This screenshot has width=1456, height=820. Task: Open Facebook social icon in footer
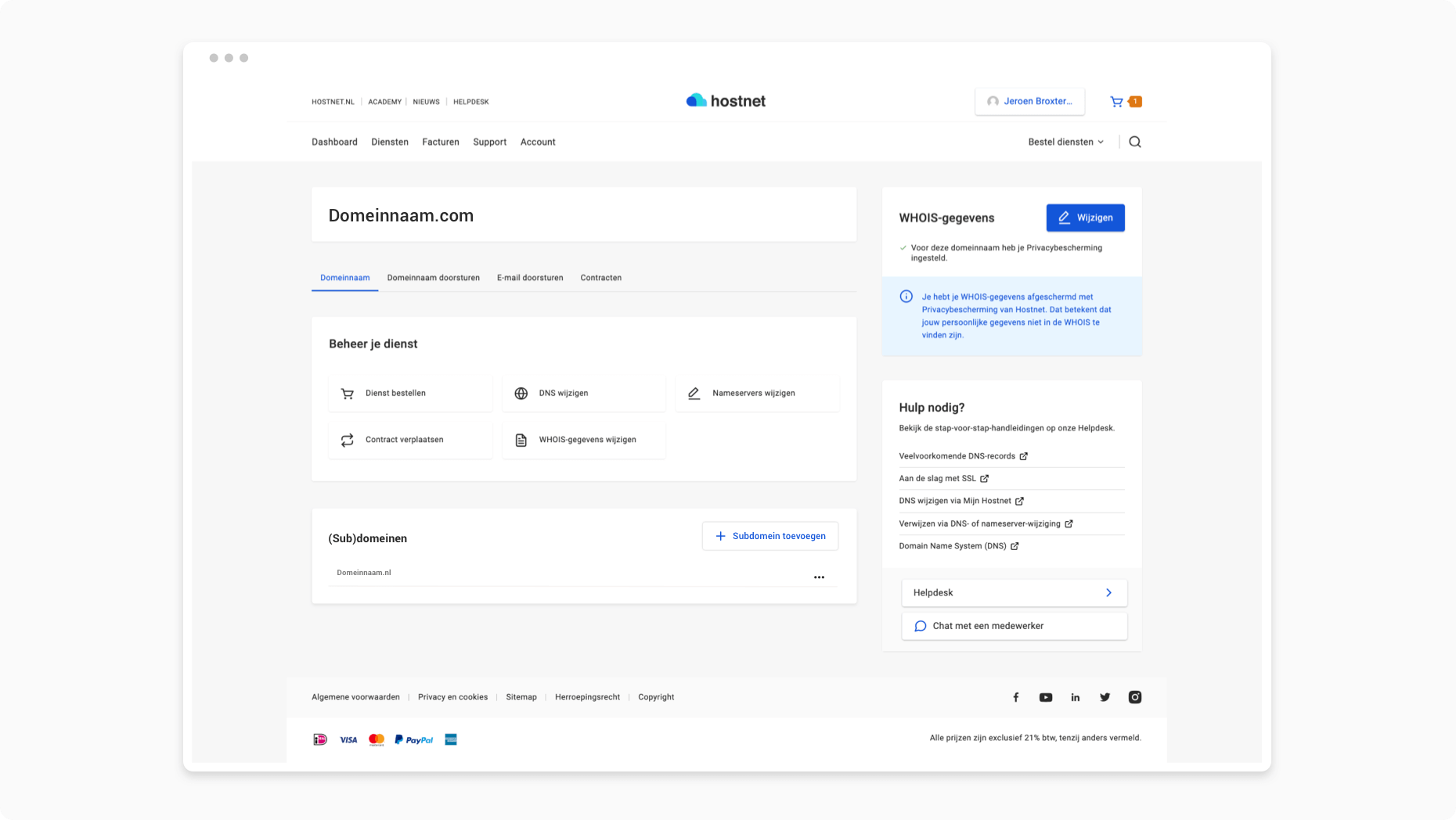tap(1016, 697)
